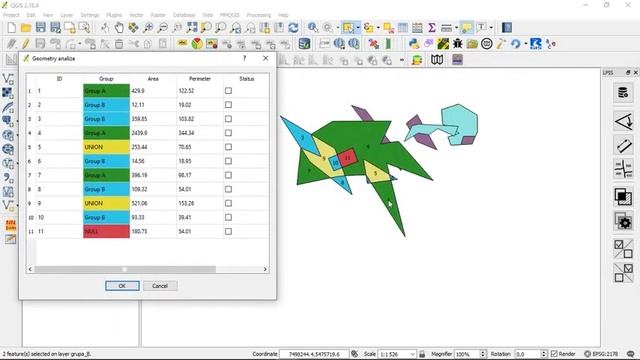The width and height of the screenshot is (640, 360).
Task: Click the gear settings icon in the right panel
Action: [x=623, y=221]
